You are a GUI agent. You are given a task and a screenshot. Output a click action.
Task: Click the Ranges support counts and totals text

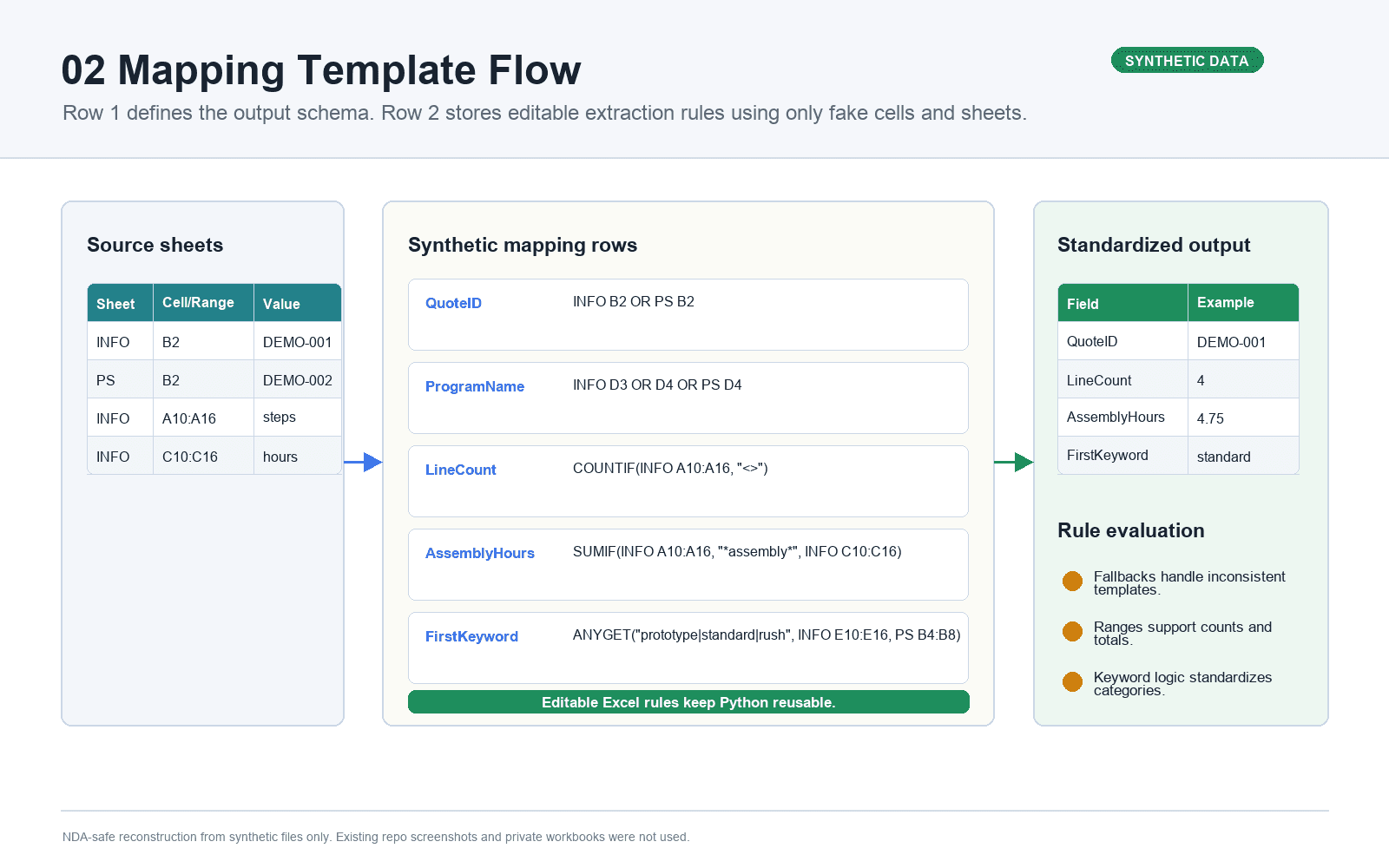(x=1182, y=634)
